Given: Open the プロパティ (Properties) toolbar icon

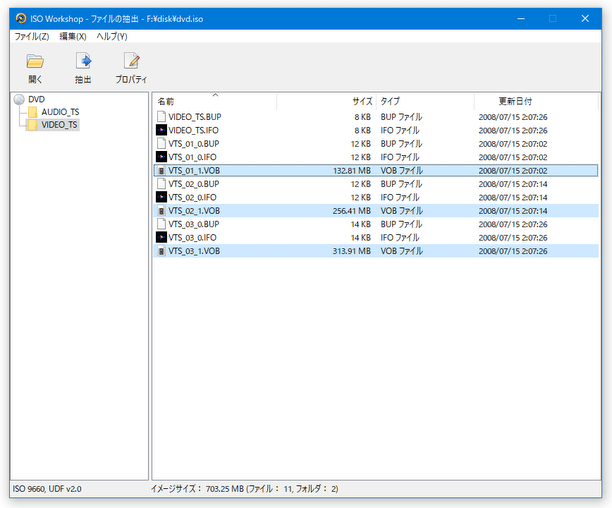Looking at the screenshot, I should (x=131, y=62).
